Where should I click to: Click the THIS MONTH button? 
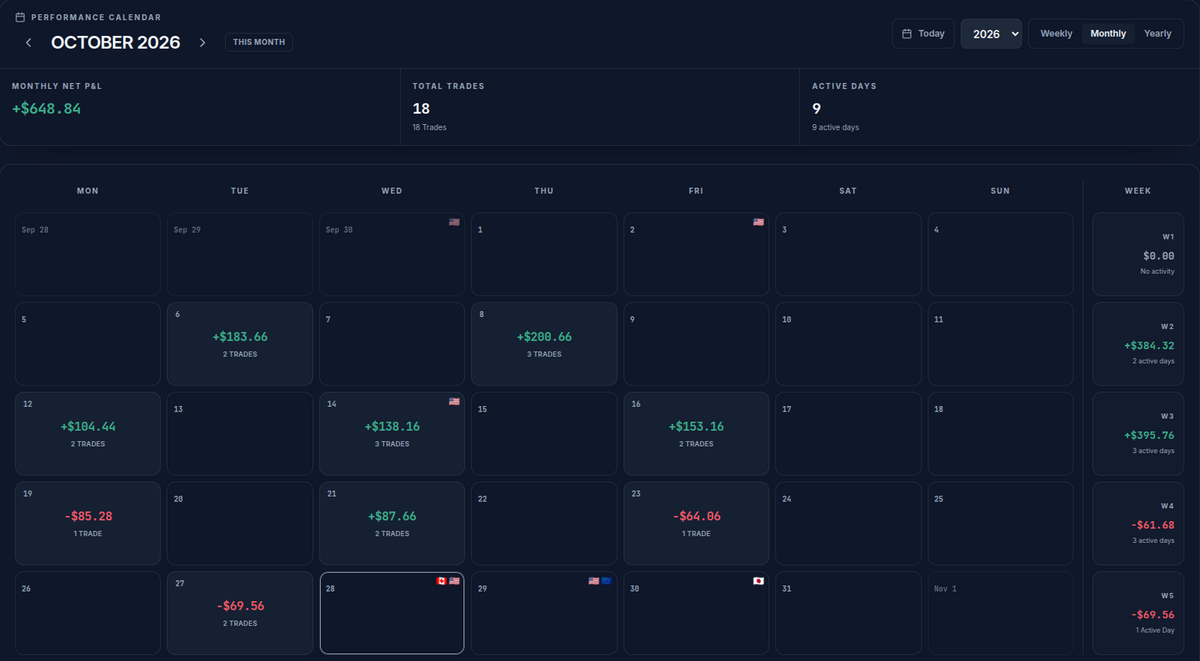coord(259,42)
